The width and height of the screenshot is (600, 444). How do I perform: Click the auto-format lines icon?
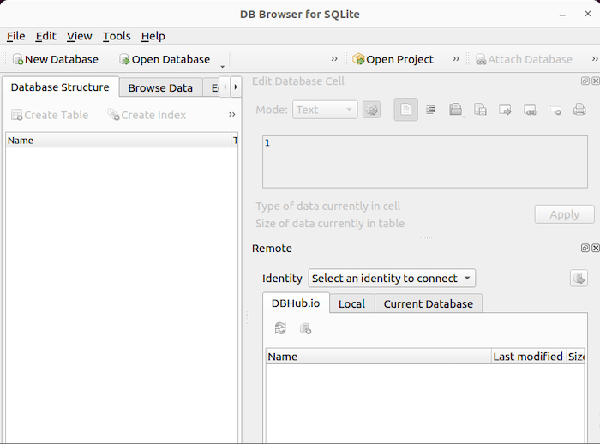coord(430,110)
